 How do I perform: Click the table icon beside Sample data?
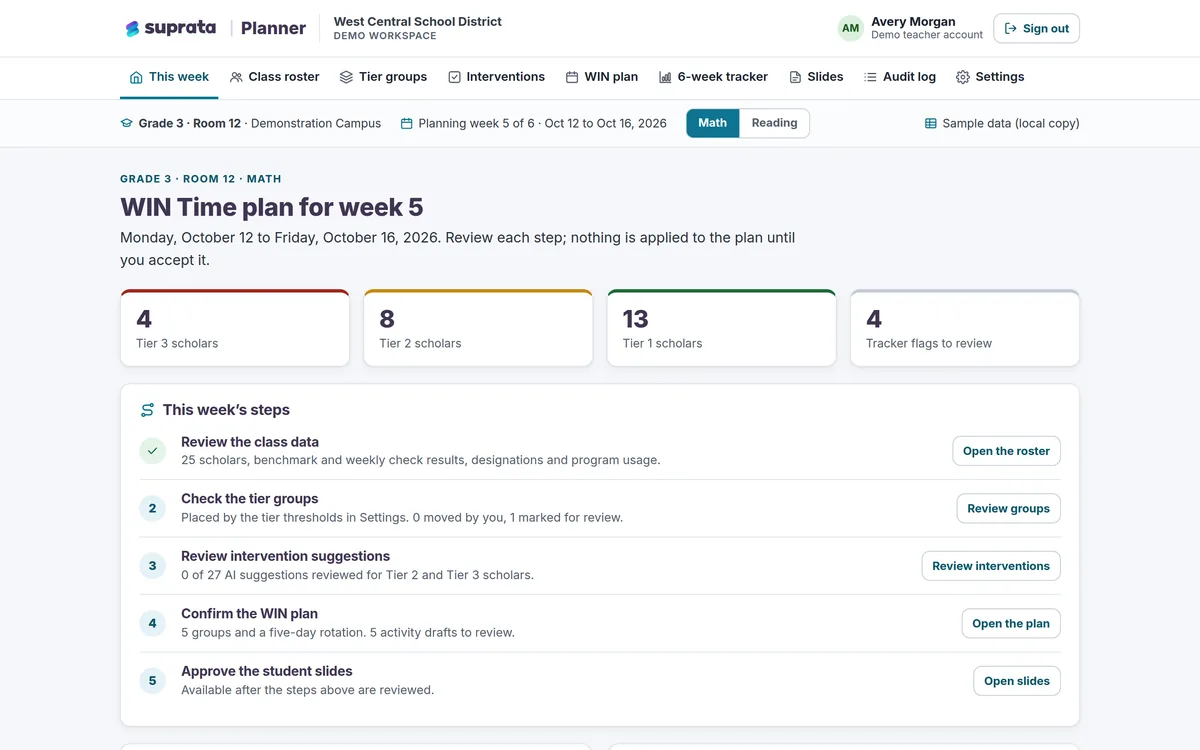coord(931,123)
